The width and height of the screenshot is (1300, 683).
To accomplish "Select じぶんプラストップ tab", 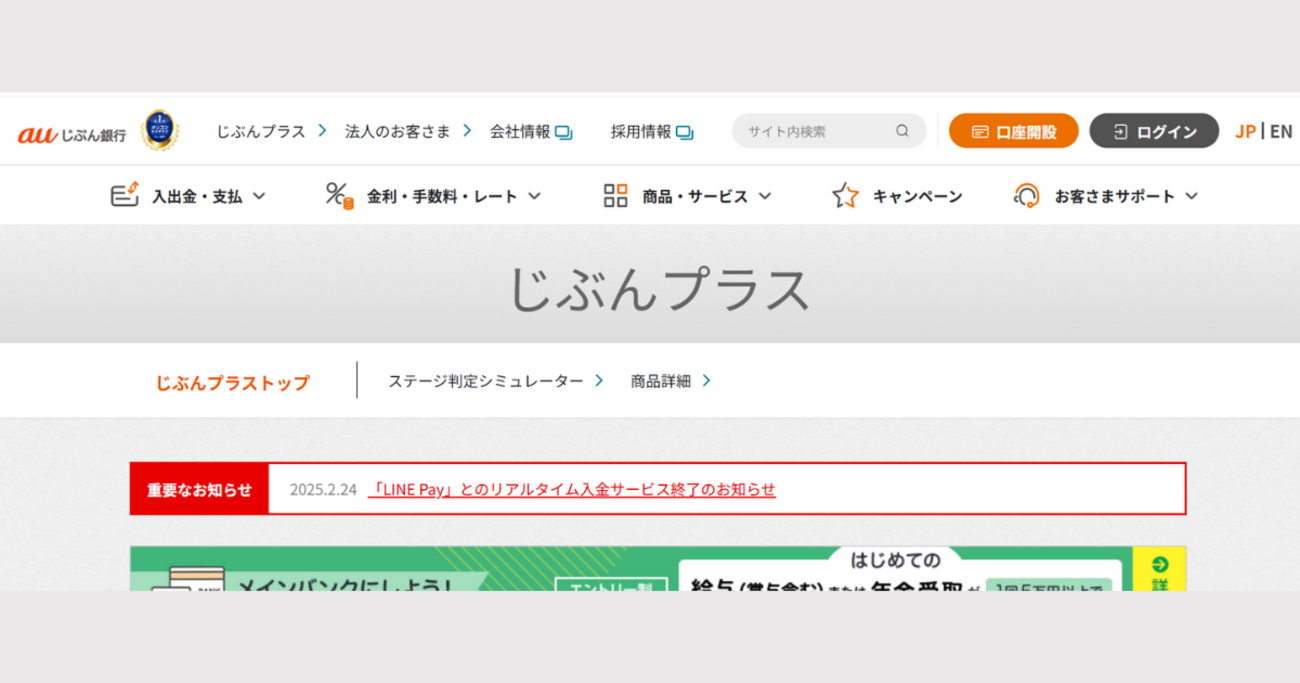I will pyautogui.click(x=232, y=382).
